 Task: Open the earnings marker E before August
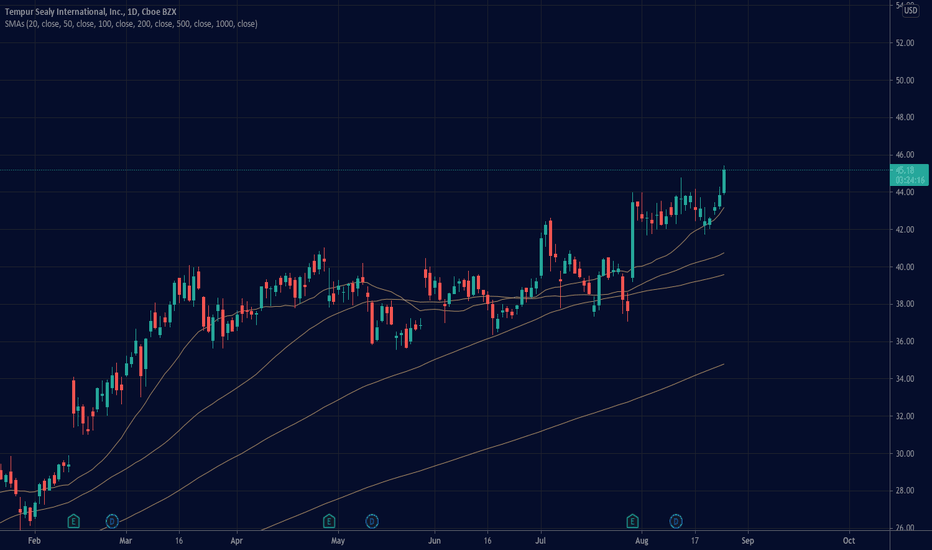632,521
